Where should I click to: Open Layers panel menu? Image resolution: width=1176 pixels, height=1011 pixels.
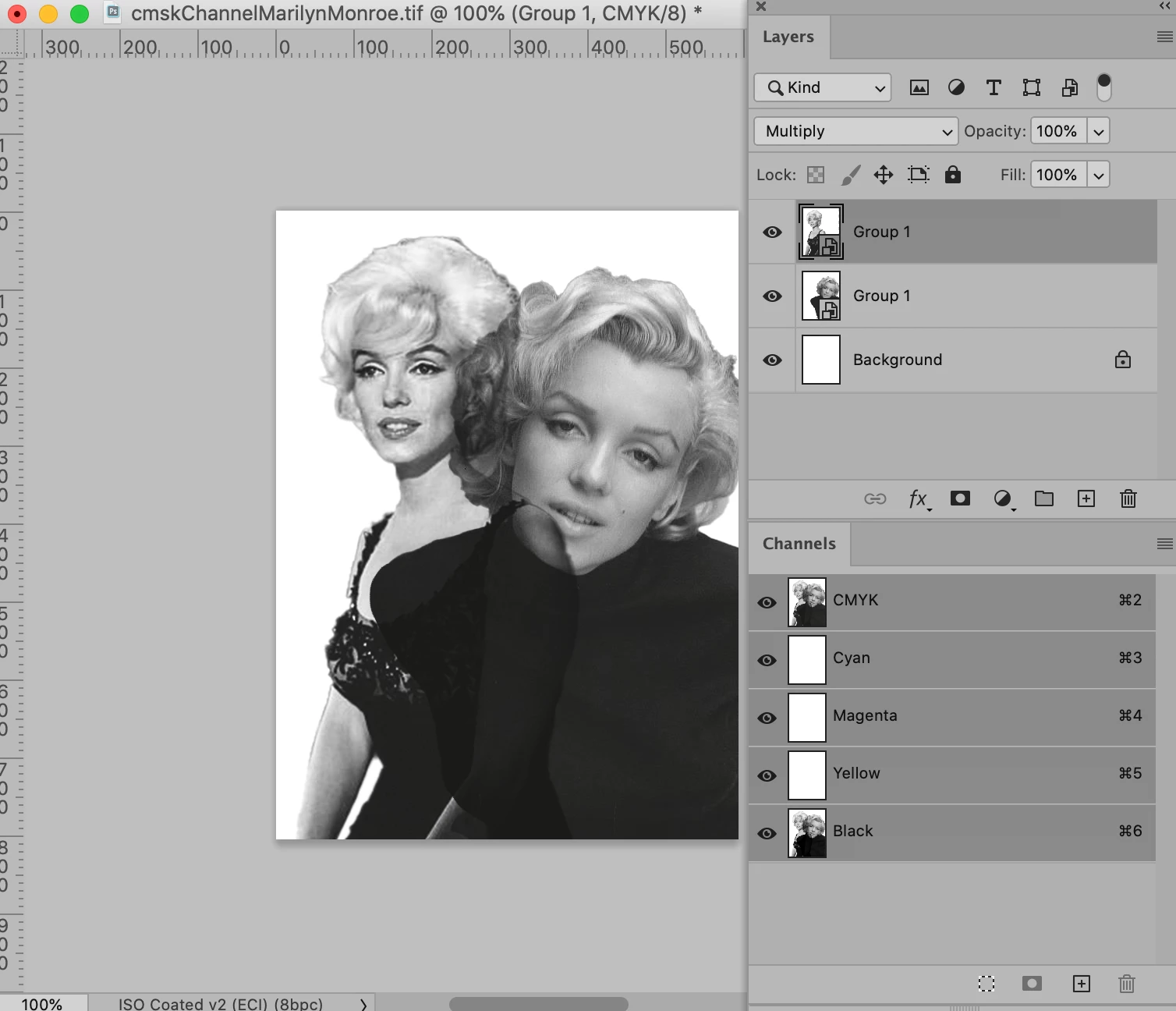[1165, 37]
